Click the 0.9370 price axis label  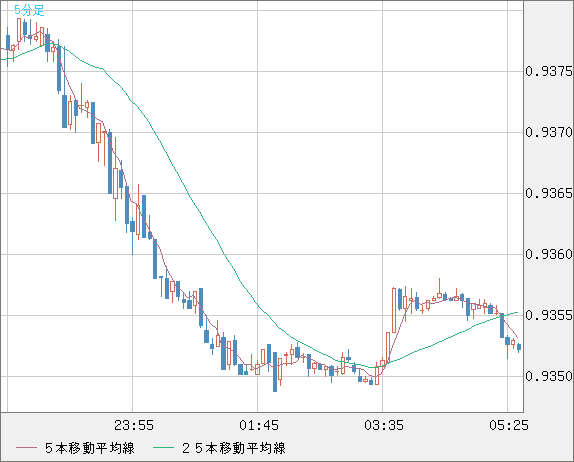(549, 132)
